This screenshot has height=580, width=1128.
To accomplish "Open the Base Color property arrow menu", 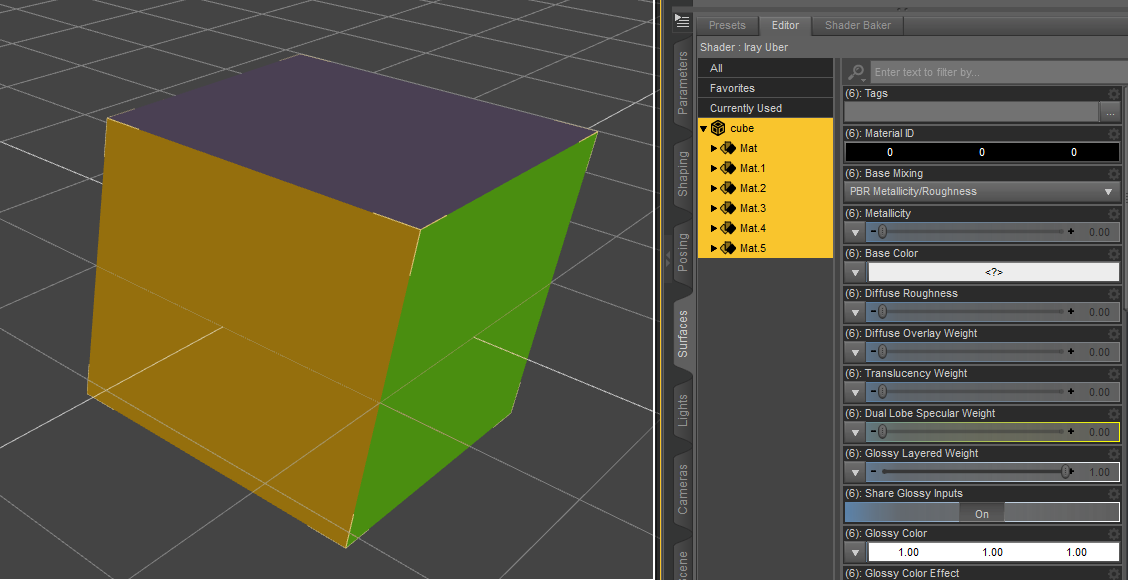I will 855,273.
